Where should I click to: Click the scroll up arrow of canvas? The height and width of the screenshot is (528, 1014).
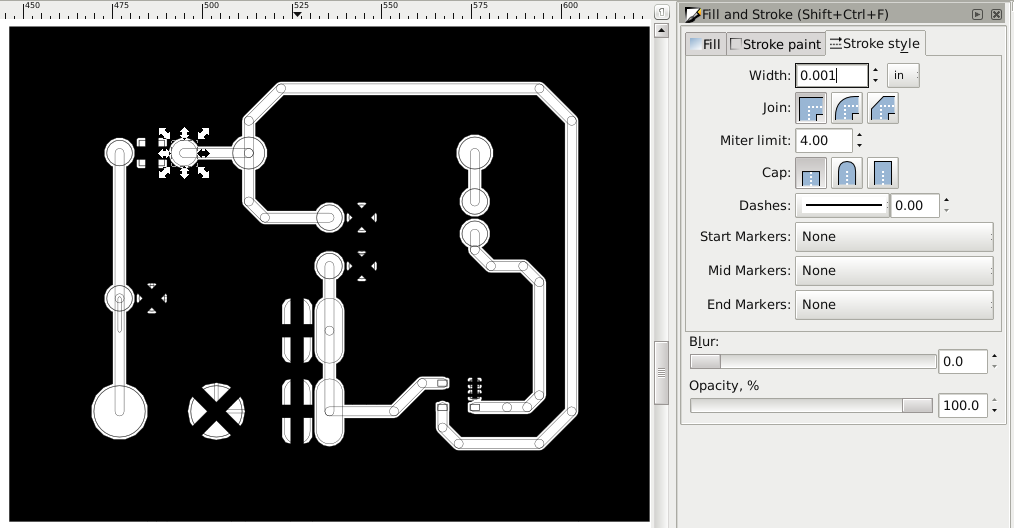coord(661,30)
